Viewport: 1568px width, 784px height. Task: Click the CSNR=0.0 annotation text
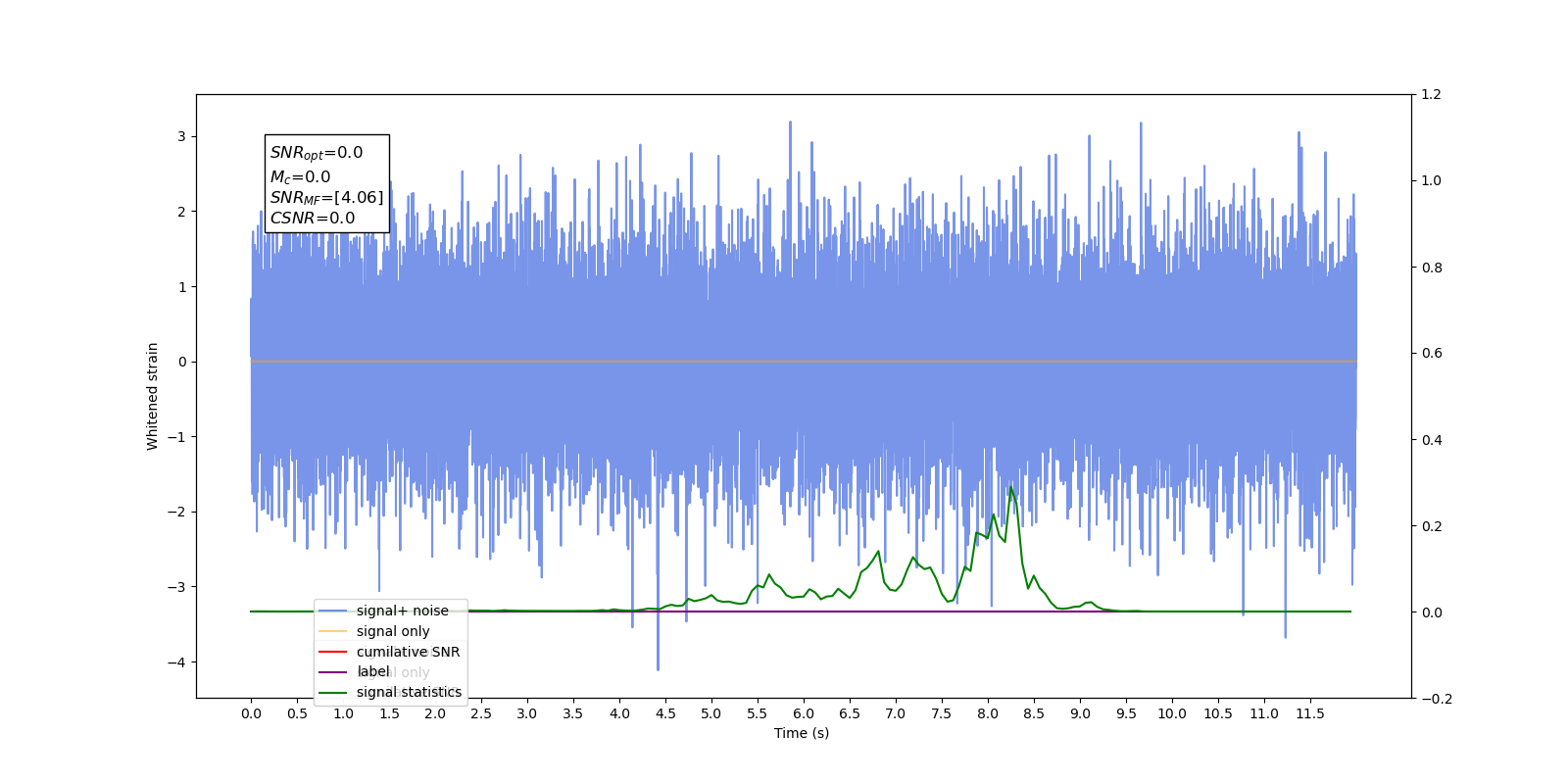(313, 219)
